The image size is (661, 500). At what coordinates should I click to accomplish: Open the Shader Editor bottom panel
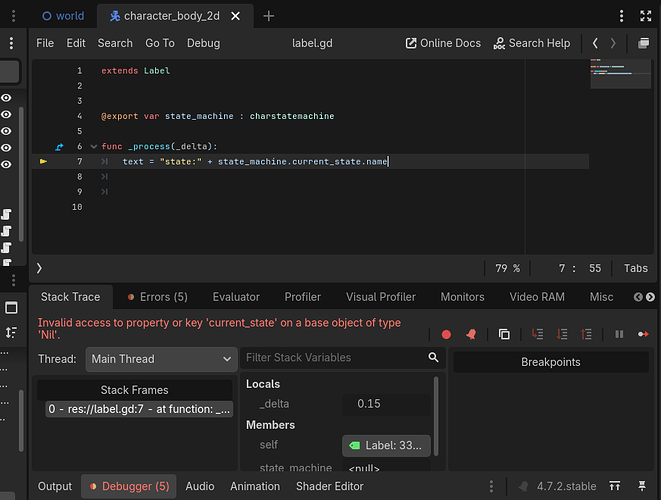(330, 486)
